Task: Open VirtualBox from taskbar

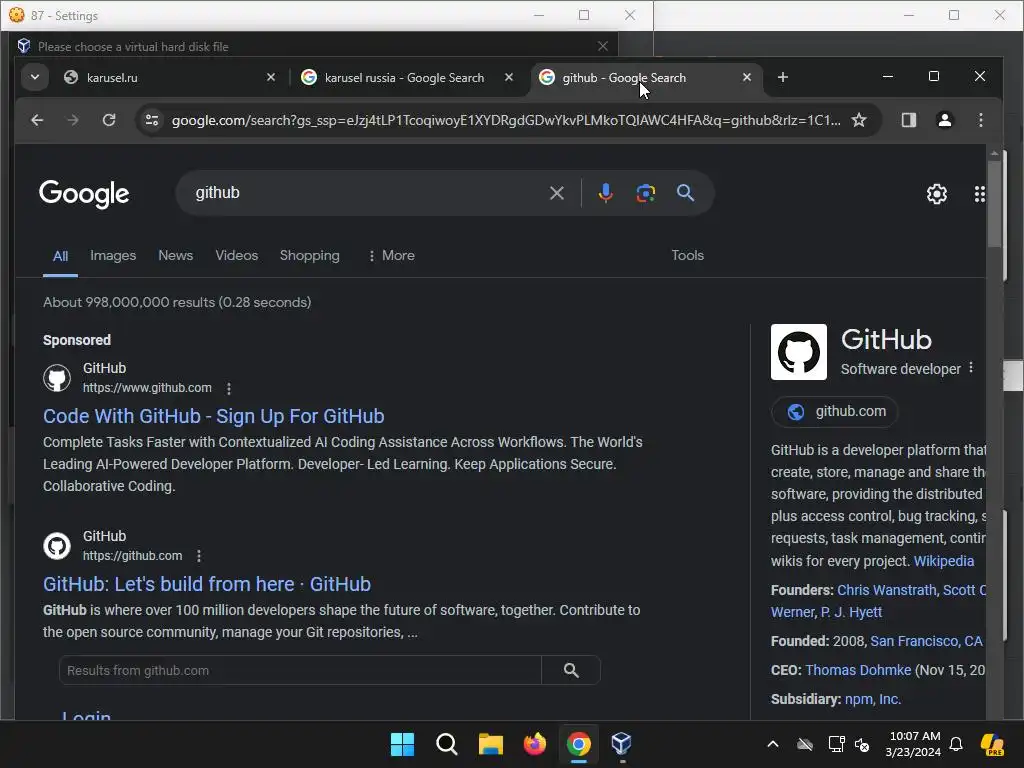Action: click(x=621, y=744)
